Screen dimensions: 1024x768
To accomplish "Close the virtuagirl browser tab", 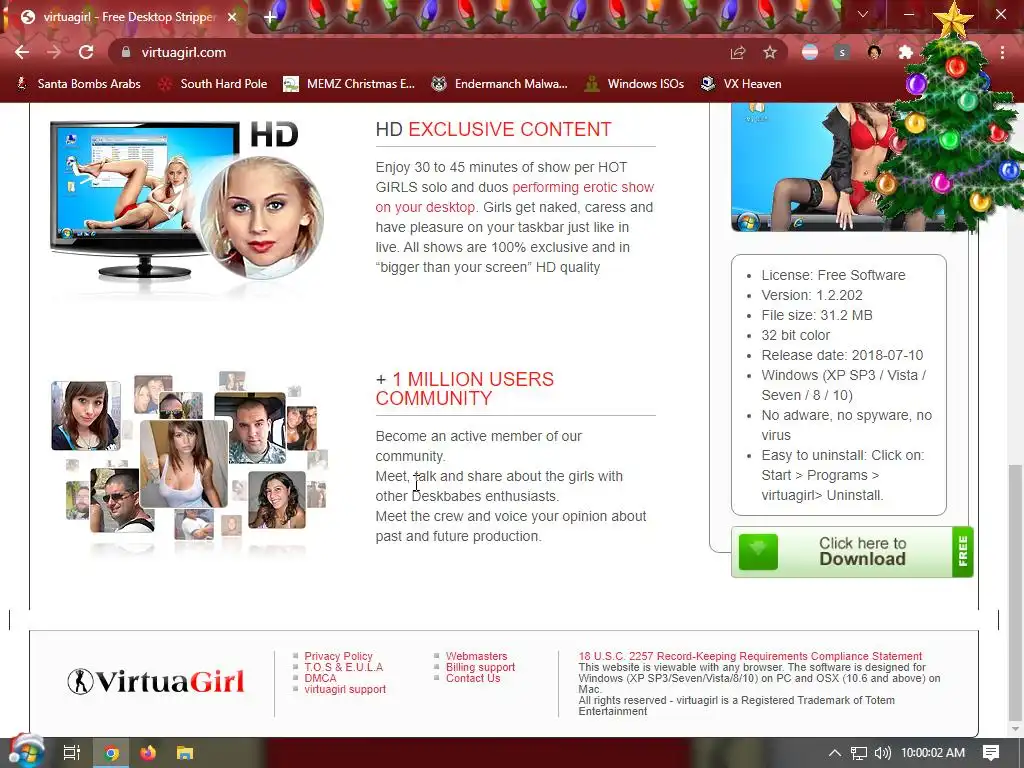I will (x=232, y=17).
